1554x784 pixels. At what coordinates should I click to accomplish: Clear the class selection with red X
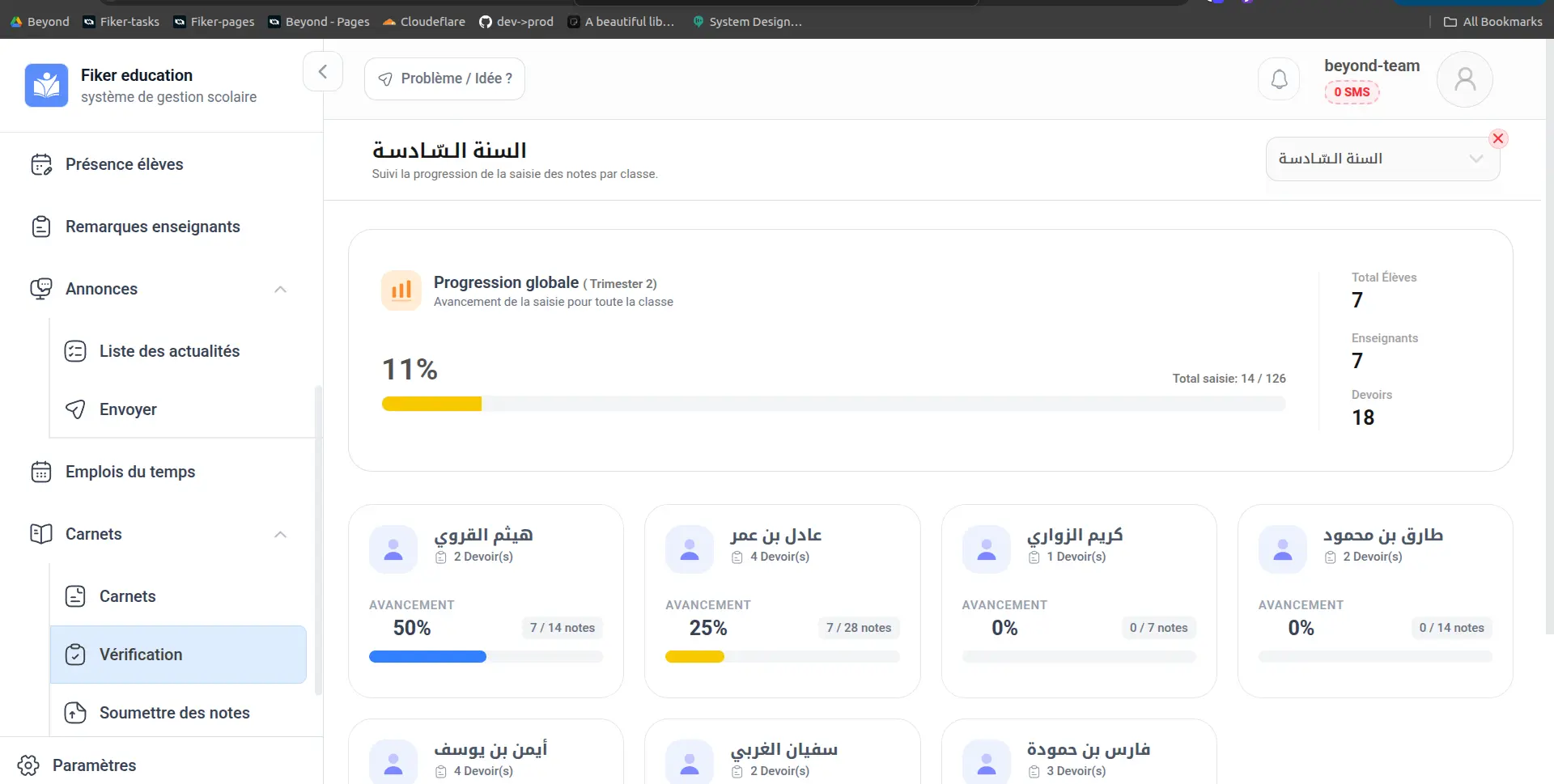(1498, 138)
